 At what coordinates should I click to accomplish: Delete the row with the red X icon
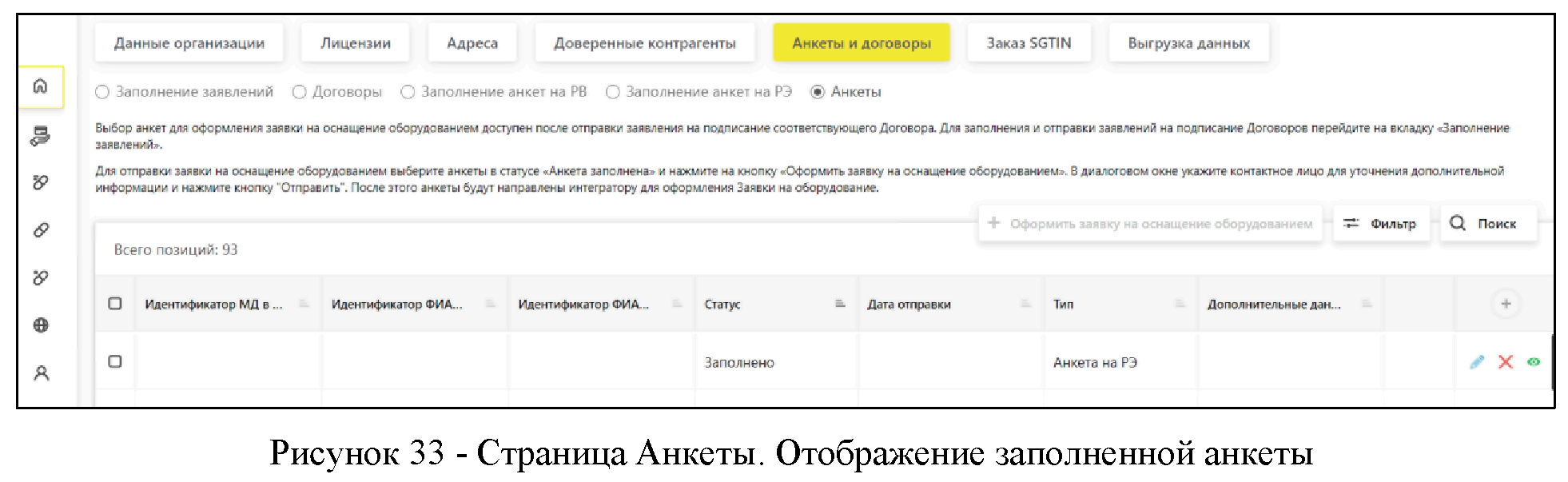(x=1506, y=362)
